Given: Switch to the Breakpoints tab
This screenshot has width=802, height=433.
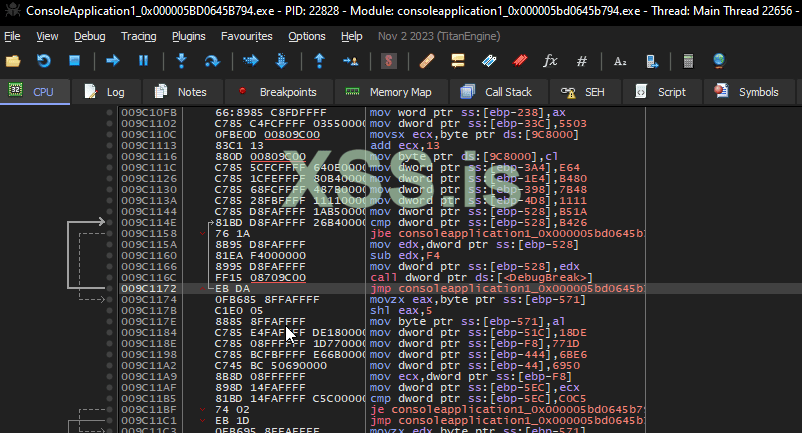Looking at the screenshot, I should pyautogui.click(x=279, y=92).
